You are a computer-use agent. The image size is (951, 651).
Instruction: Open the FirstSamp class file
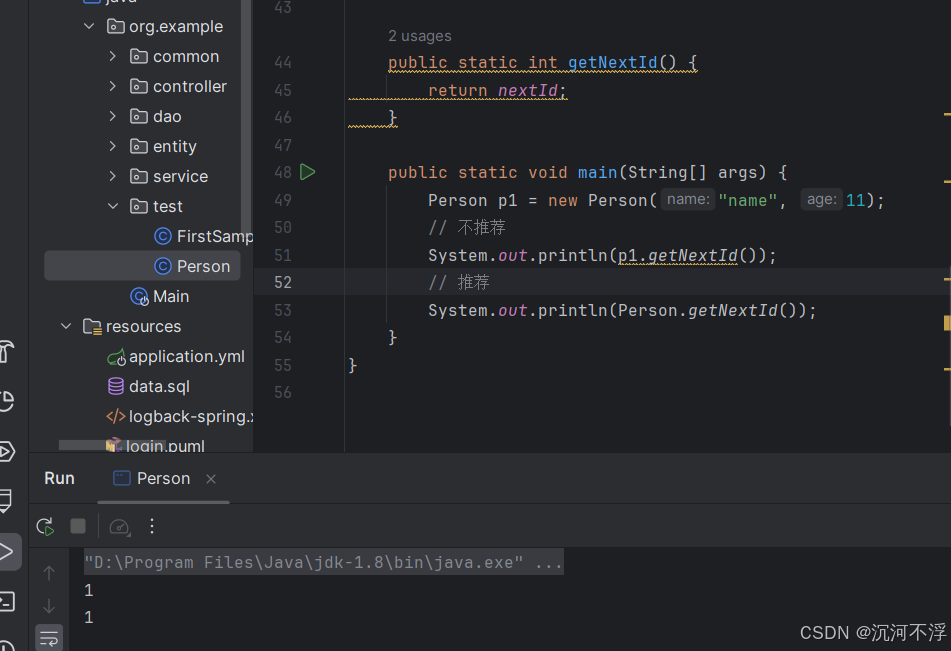pyautogui.click(x=203, y=236)
